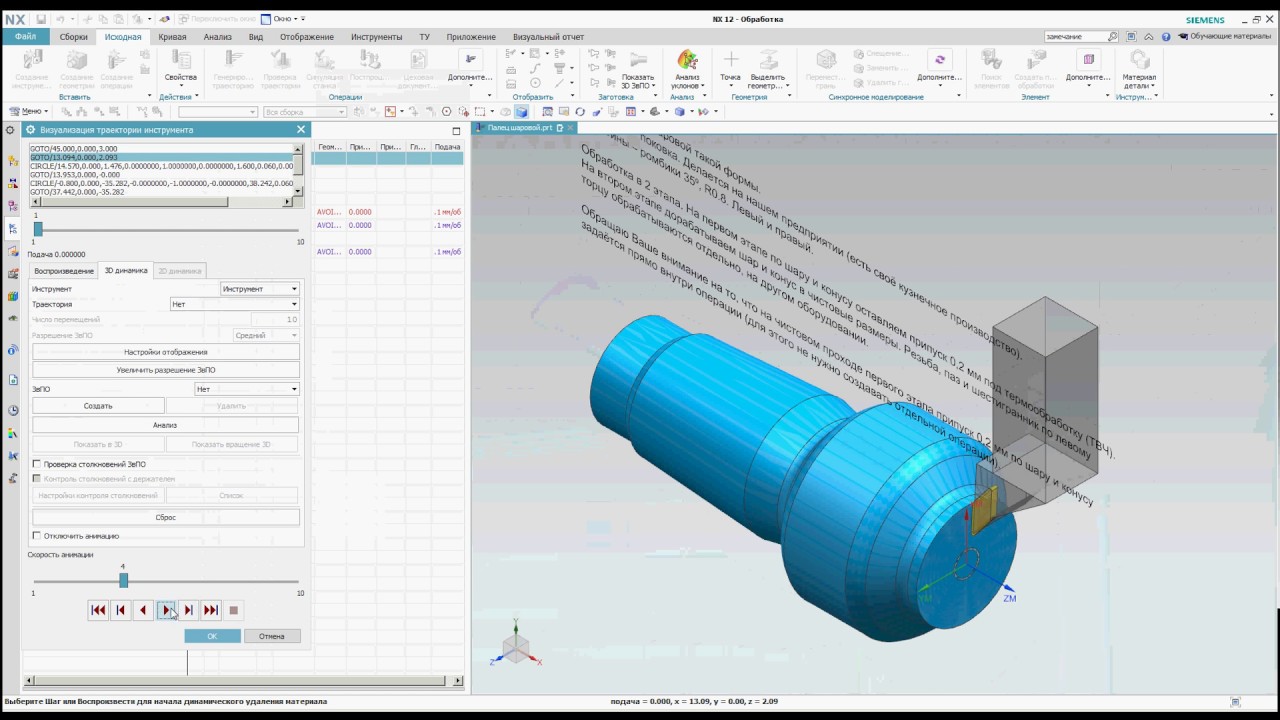Screen dimensions: 1280x720
Task: Open the ЗвПО dropdown
Action: (247, 389)
